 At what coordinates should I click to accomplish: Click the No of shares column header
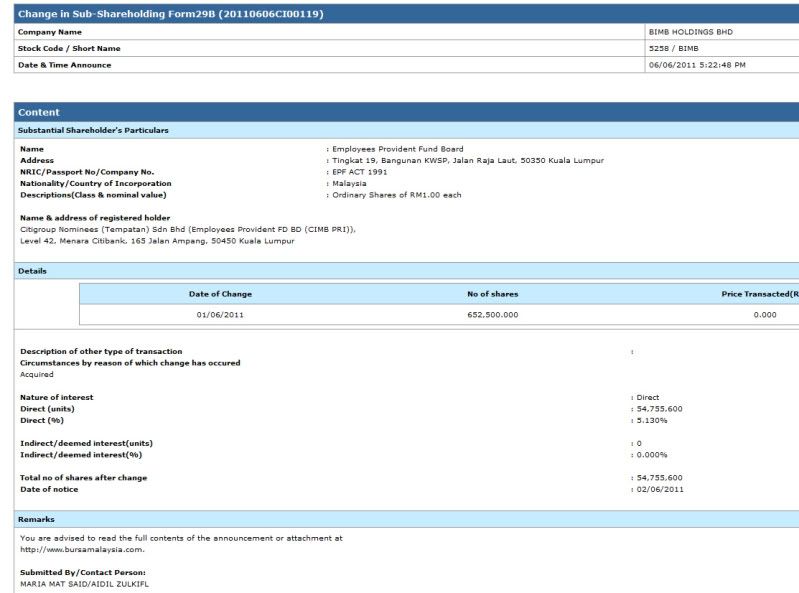click(492, 294)
